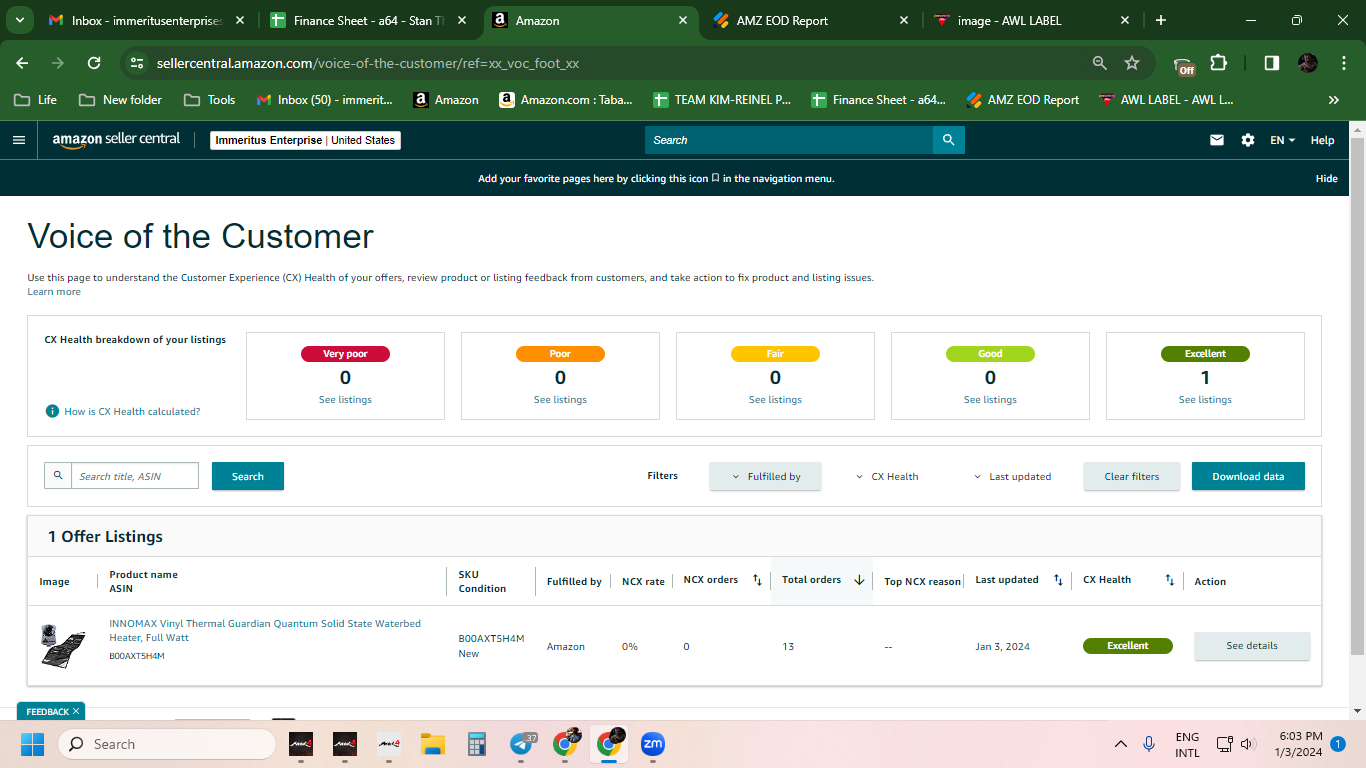Screen dimensions: 1366x768
Task: Click the info icon beside How is CX Health calculated
Action: (x=52, y=411)
